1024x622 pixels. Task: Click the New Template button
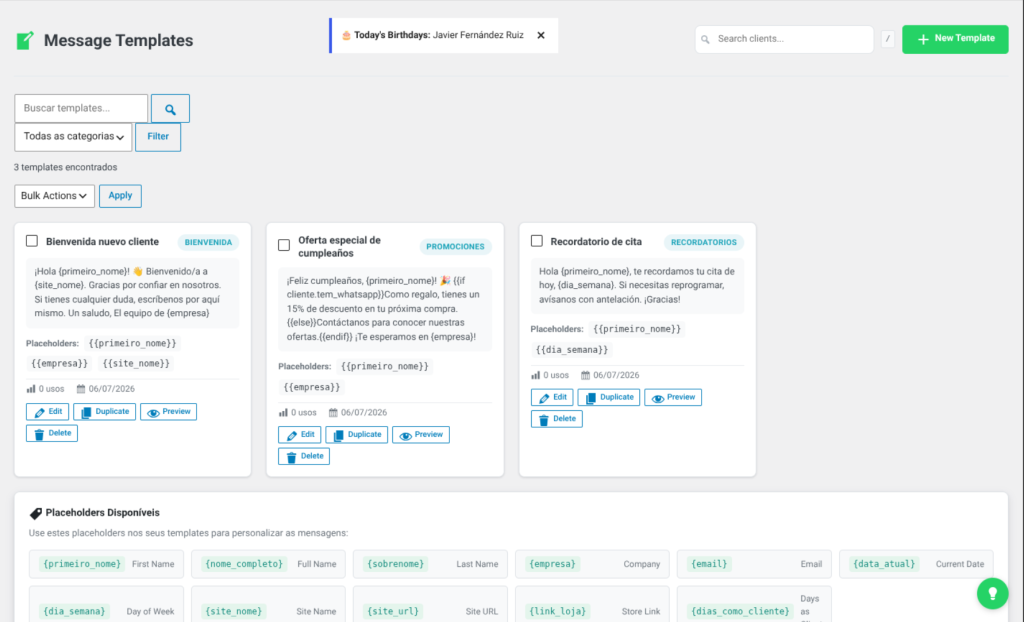(955, 39)
